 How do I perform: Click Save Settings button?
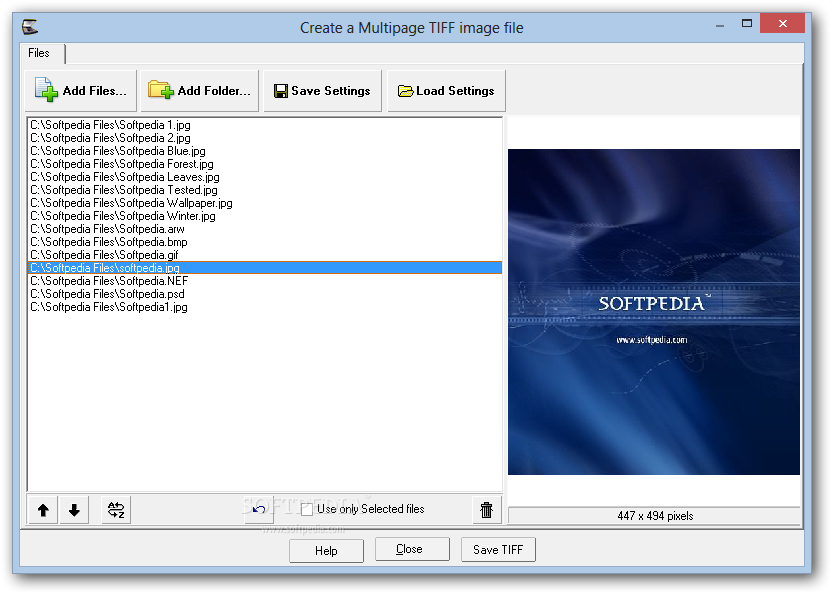pyautogui.click(x=323, y=91)
